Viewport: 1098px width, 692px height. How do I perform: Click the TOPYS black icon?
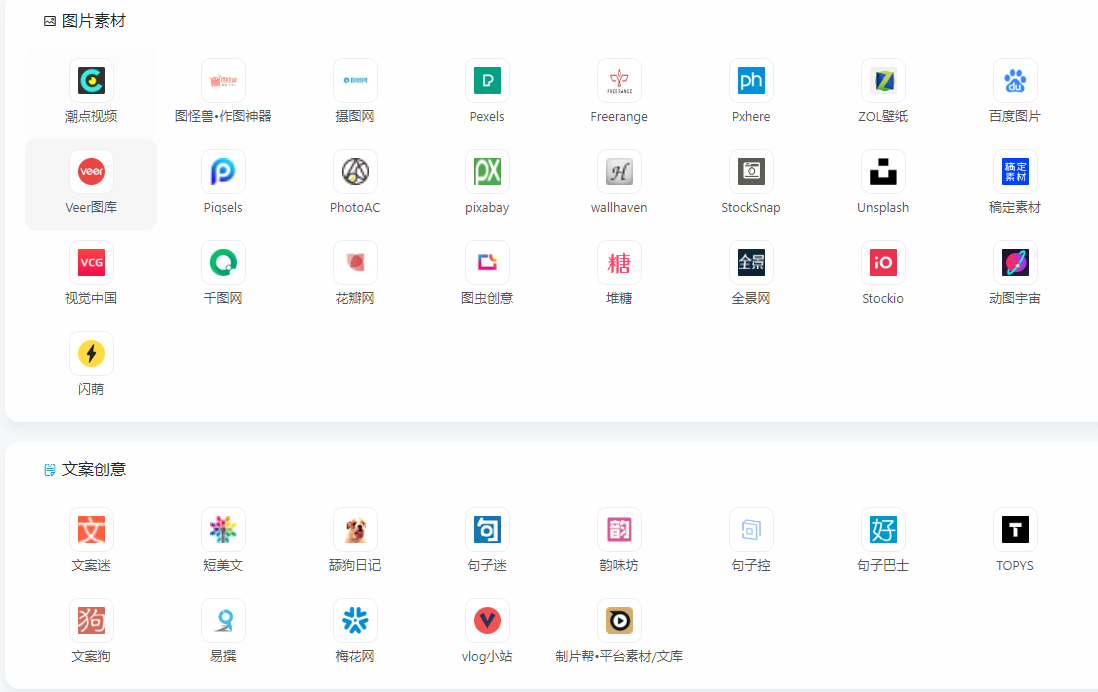click(x=1015, y=530)
